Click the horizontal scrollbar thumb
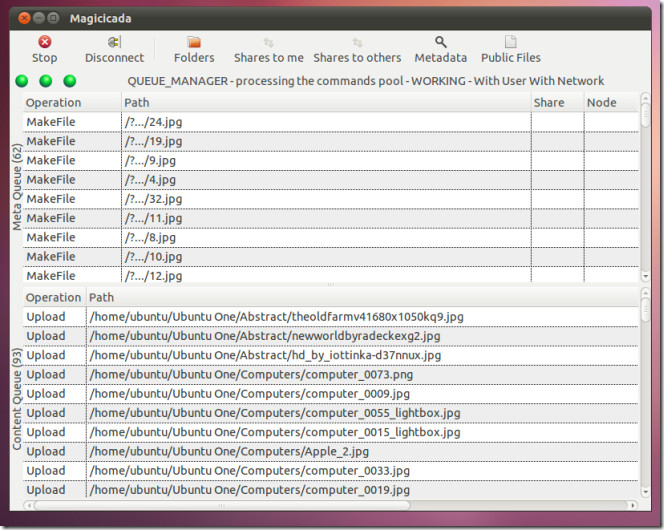 click(x=222, y=505)
